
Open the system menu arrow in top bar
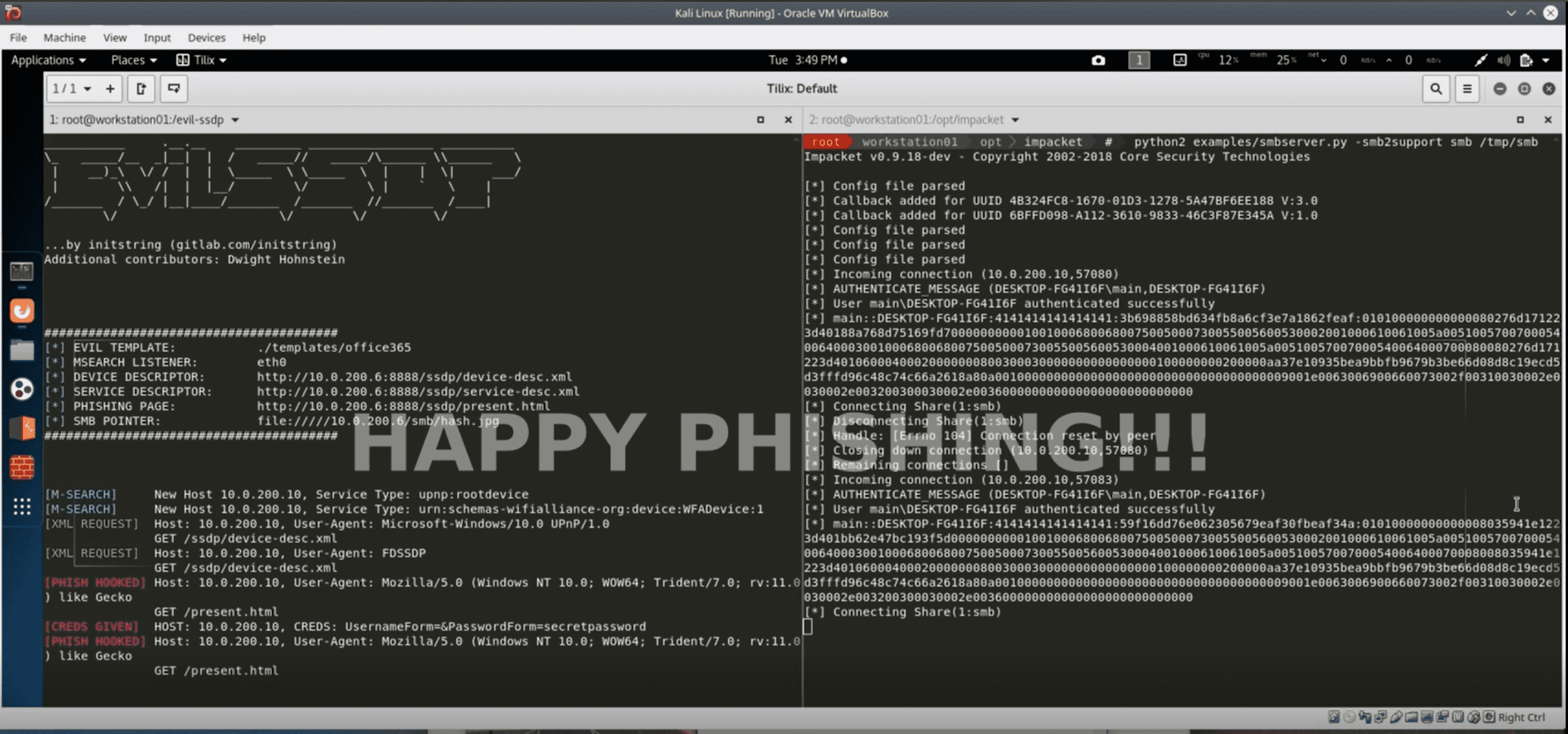click(x=1546, y=60)
